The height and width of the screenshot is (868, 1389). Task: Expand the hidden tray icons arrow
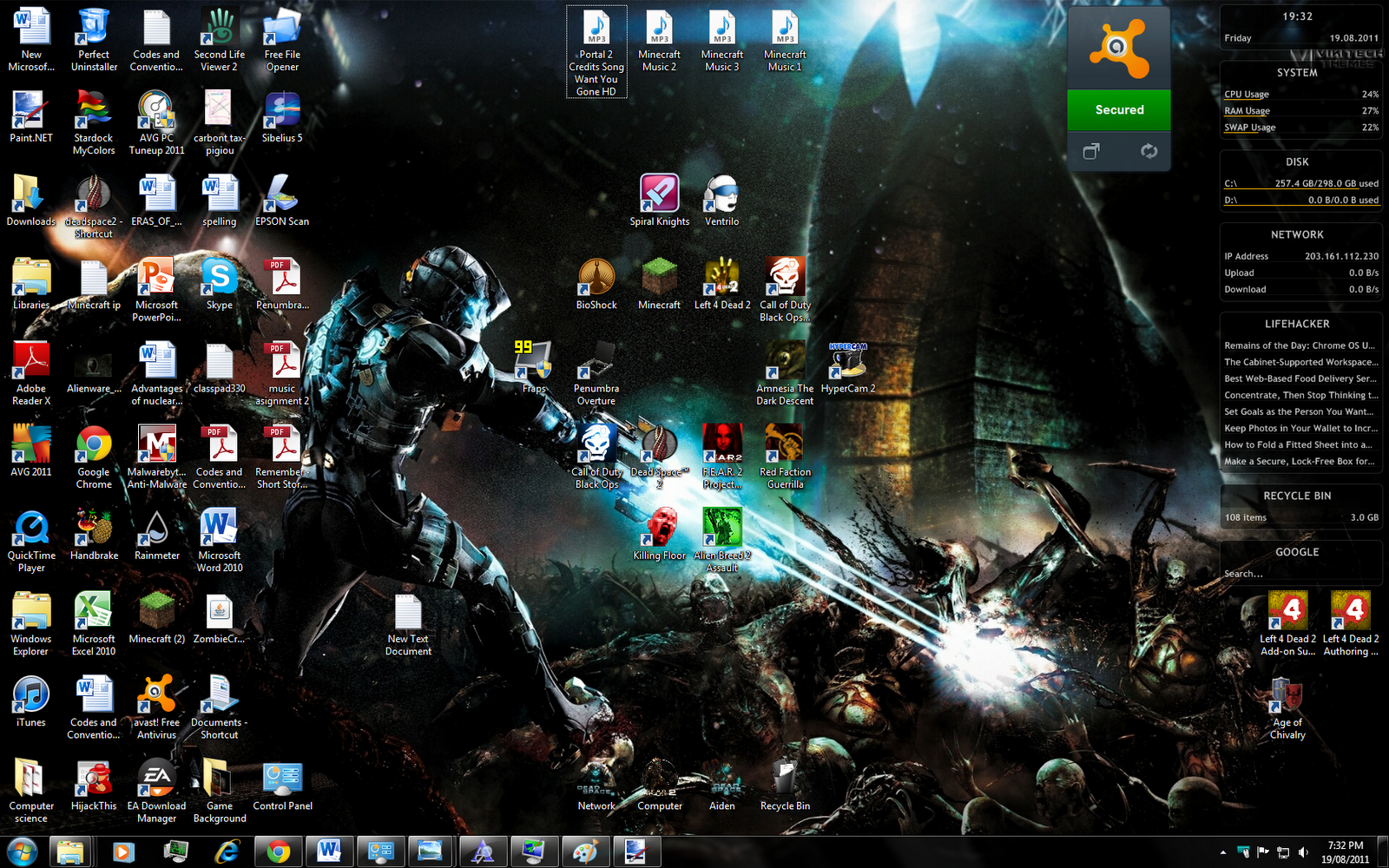pos(1223,852)
